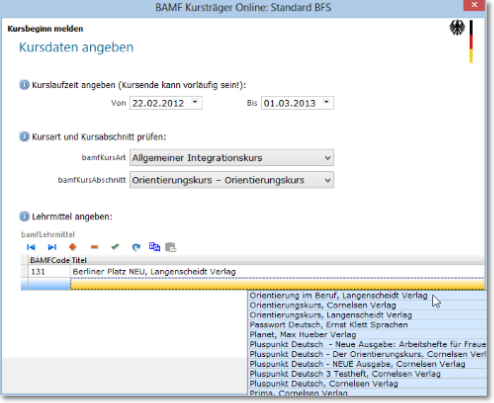This screenshot has height=403, width=494.
Task: Expand the bamfKursArt combo box
Action: pos(328,158)
